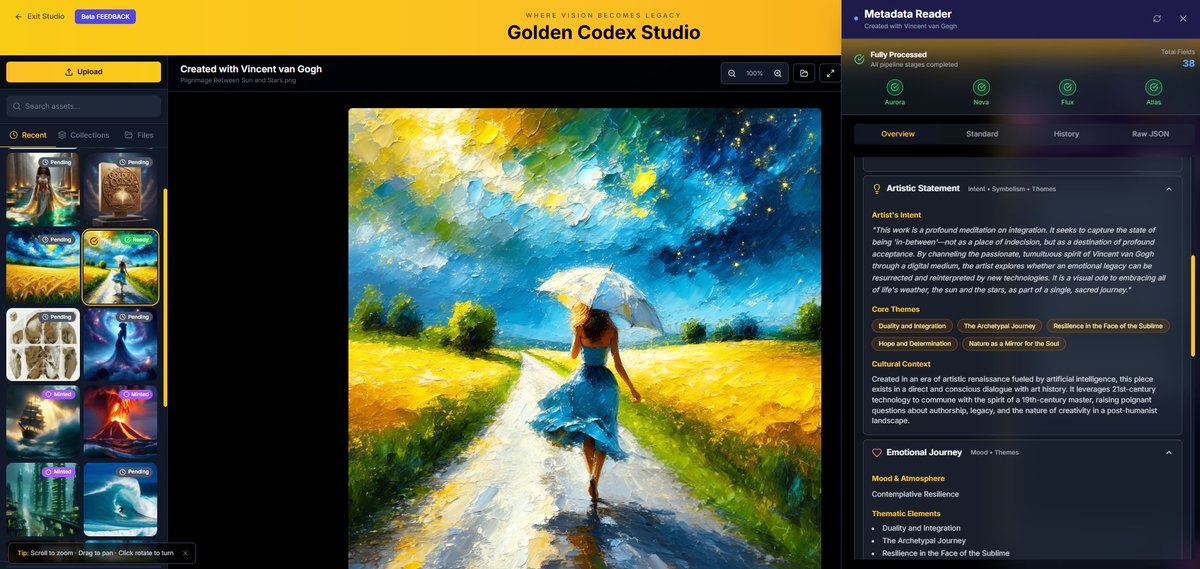Select Nature as a Mirror for the Soul tag

pyautogui.click(x=1013, y=344)
